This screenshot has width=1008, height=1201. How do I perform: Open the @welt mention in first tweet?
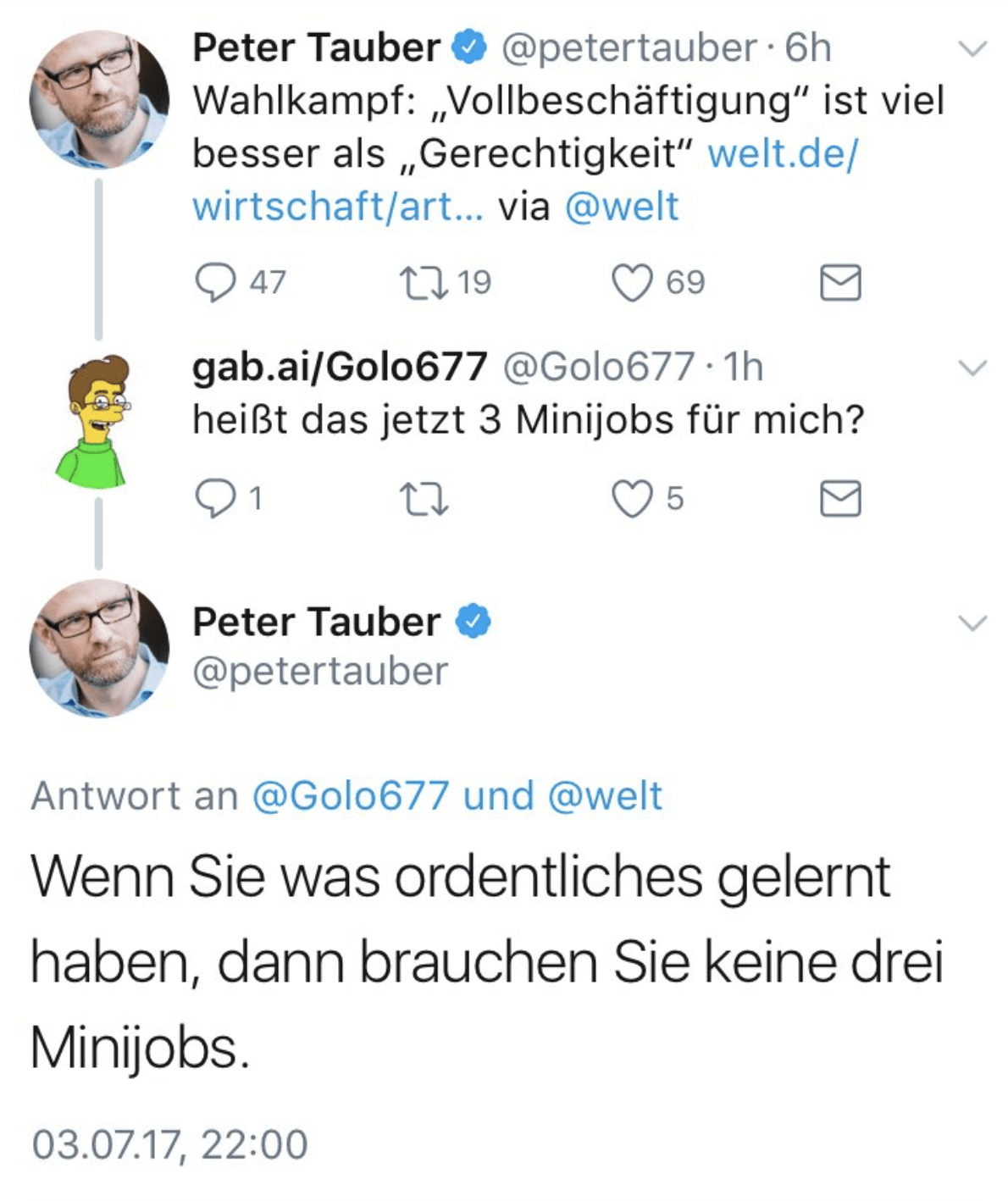pyautogui.click(x=622, y=207)
